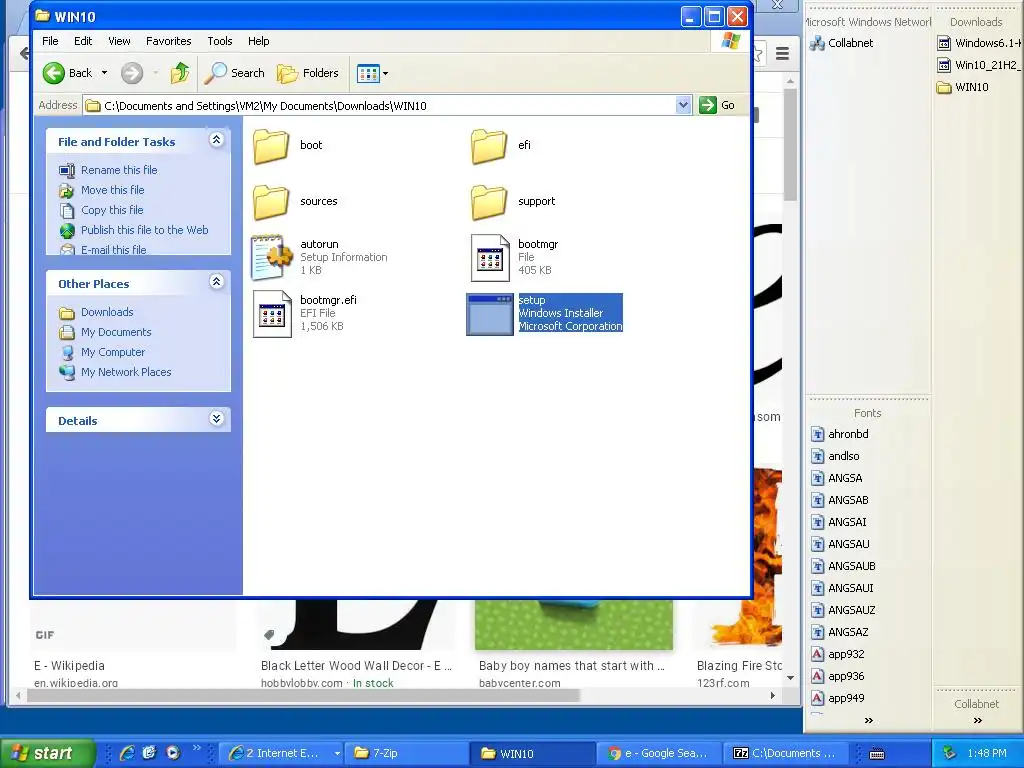This screenshot has height=768, width=1024.
Task: Open My Computer in Other Places
Action: pos(113,352)
